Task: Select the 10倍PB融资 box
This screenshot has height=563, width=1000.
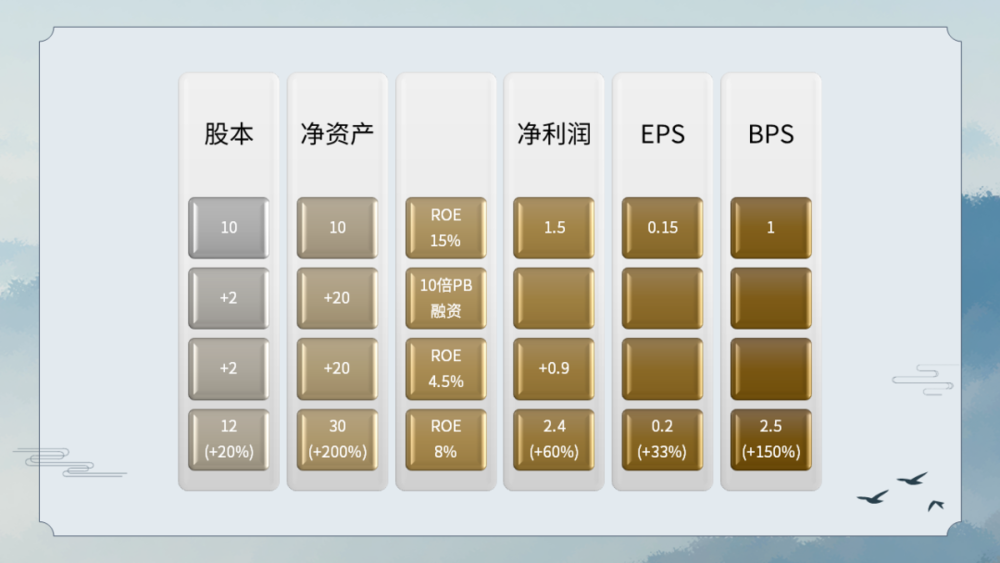Action: click(446, 298)
